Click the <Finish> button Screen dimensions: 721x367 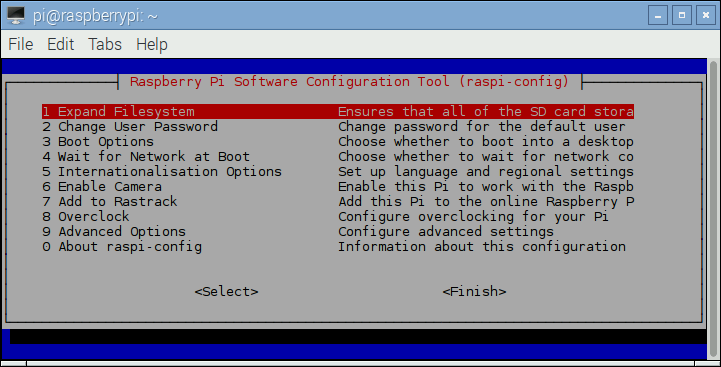click(x=474, y=292)
